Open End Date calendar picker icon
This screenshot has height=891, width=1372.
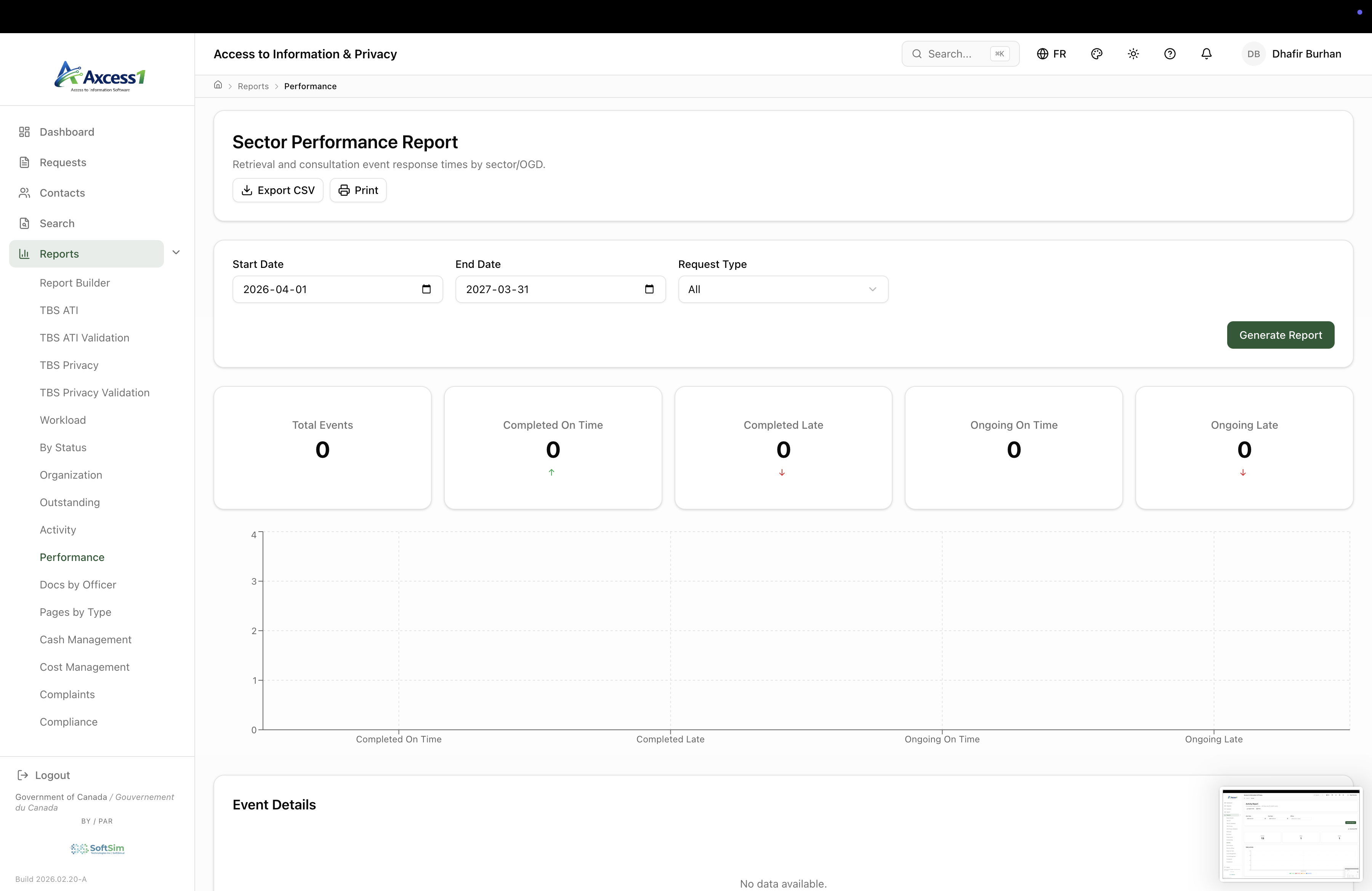pos(649,289)
